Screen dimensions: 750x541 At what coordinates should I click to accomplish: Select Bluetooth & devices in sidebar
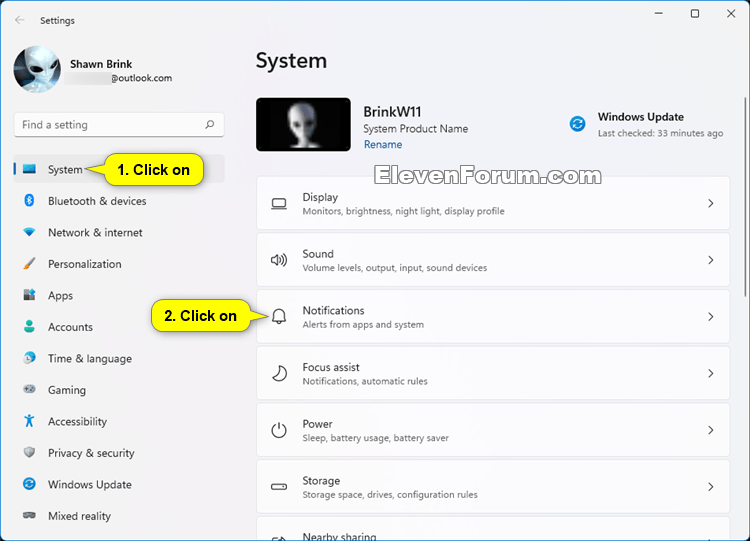119,201
